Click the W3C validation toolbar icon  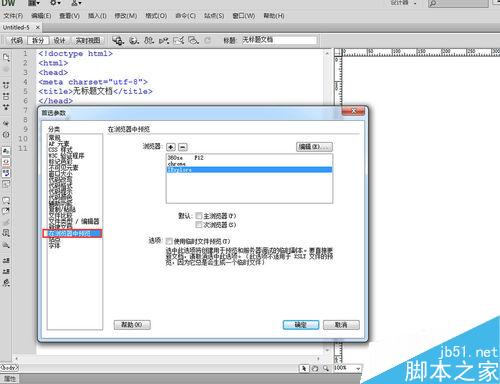pyautogui.click(x=164, y=41)
